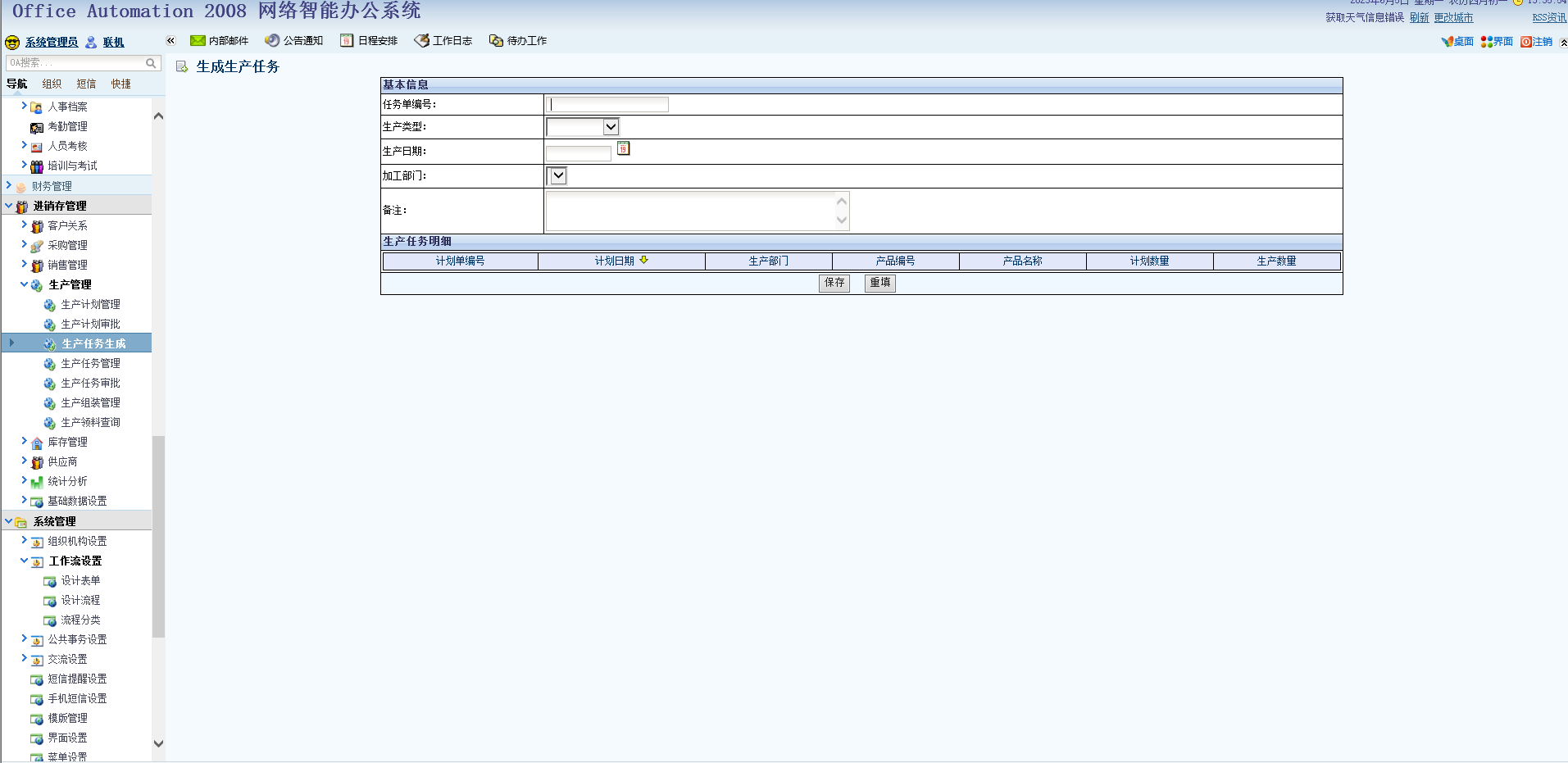Screen dimensions: 1568x763
Task: Click the sidebar scroll up arrow
Action: (158, 116)
